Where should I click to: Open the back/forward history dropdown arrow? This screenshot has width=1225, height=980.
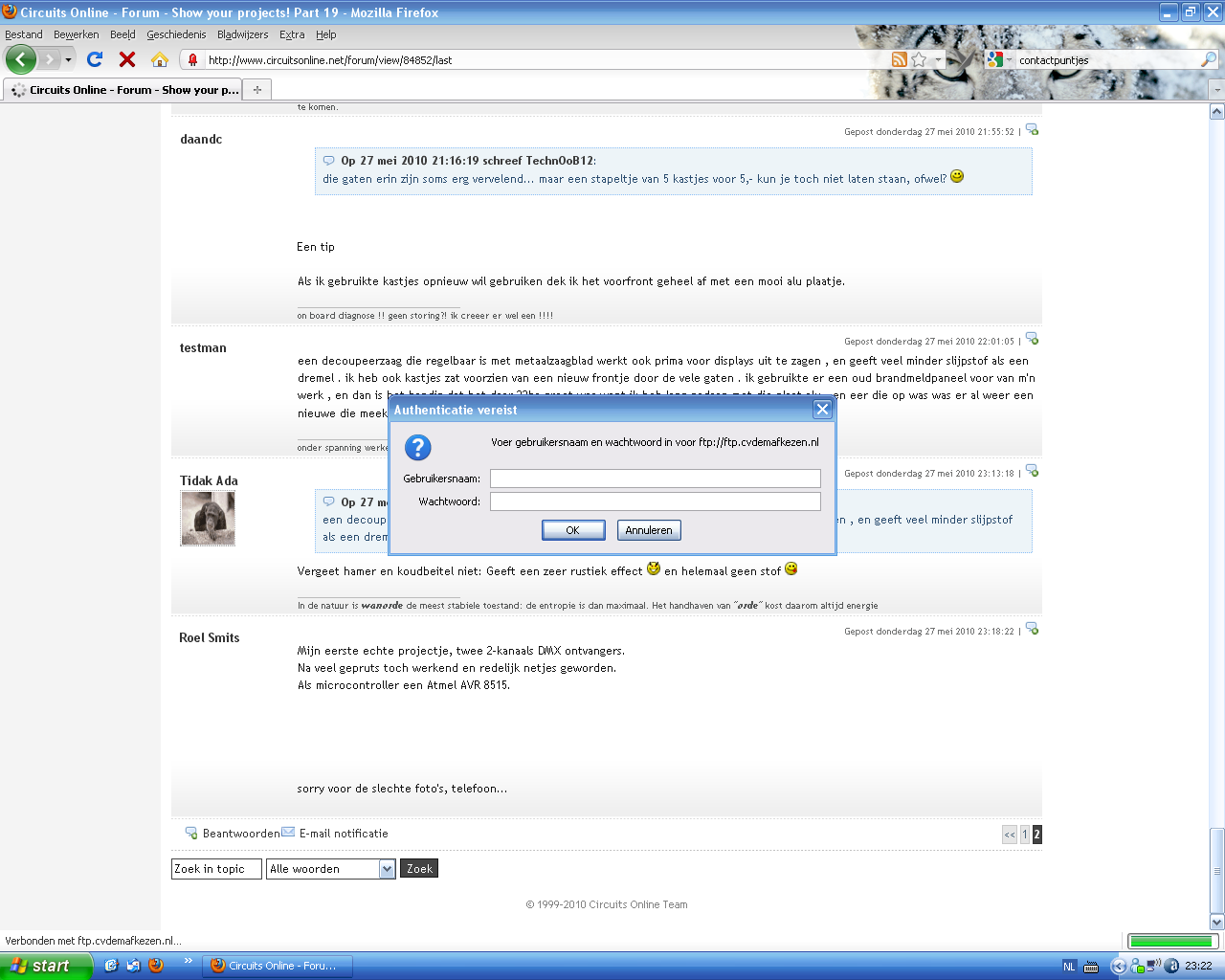tap(68, 59)
